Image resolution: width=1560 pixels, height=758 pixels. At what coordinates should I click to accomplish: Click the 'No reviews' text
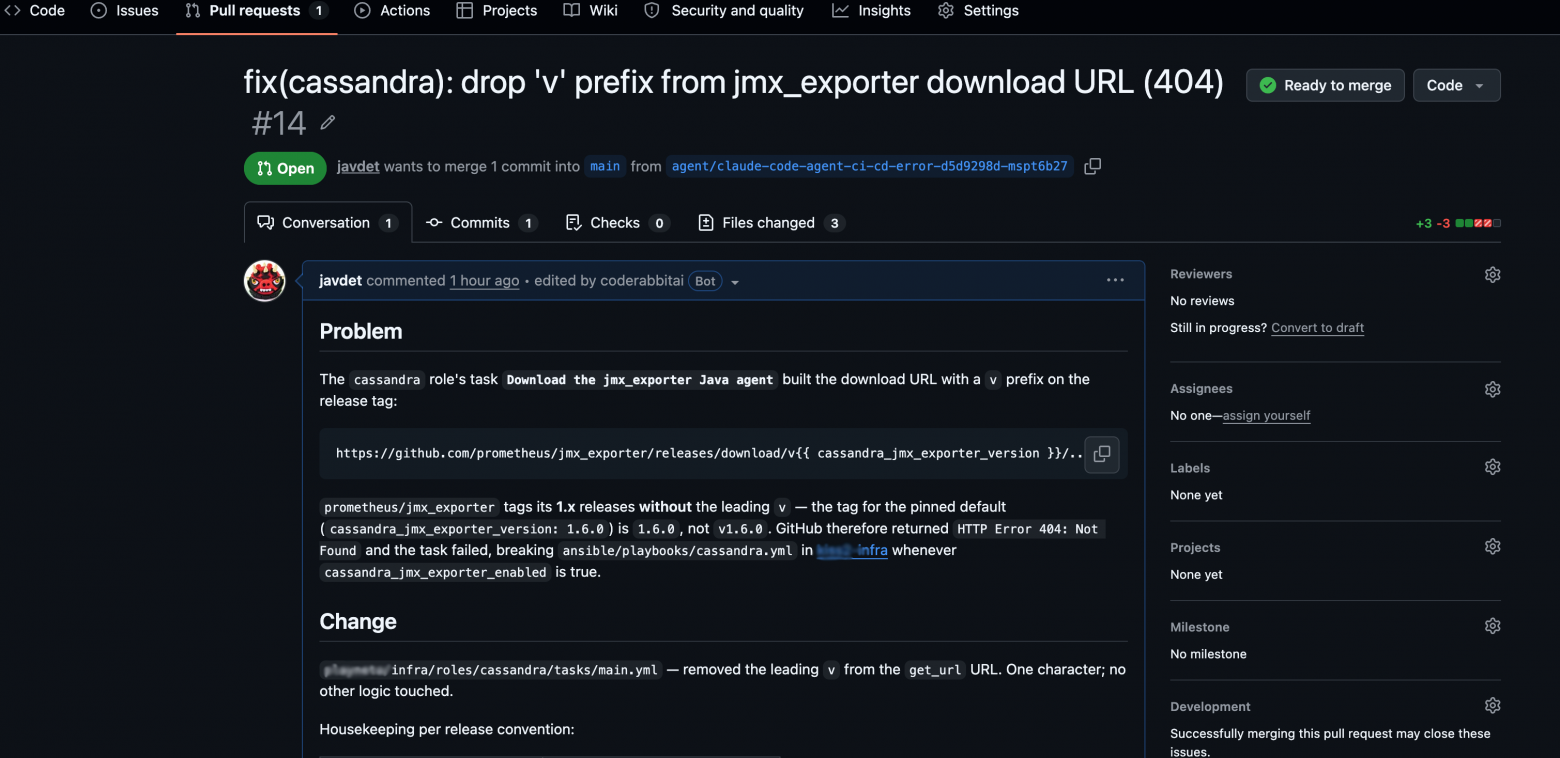coord(1202,301)
